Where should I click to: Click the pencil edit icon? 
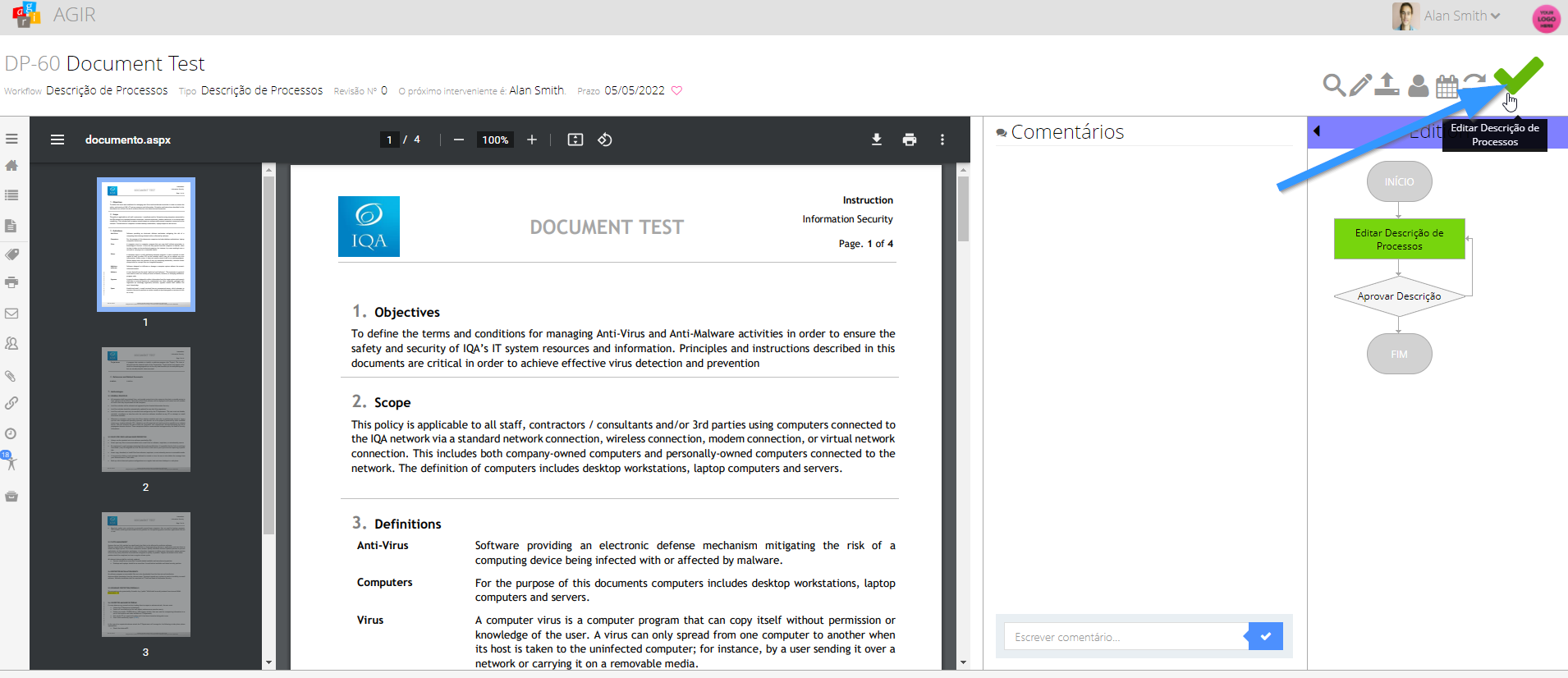click(1360, 85)
